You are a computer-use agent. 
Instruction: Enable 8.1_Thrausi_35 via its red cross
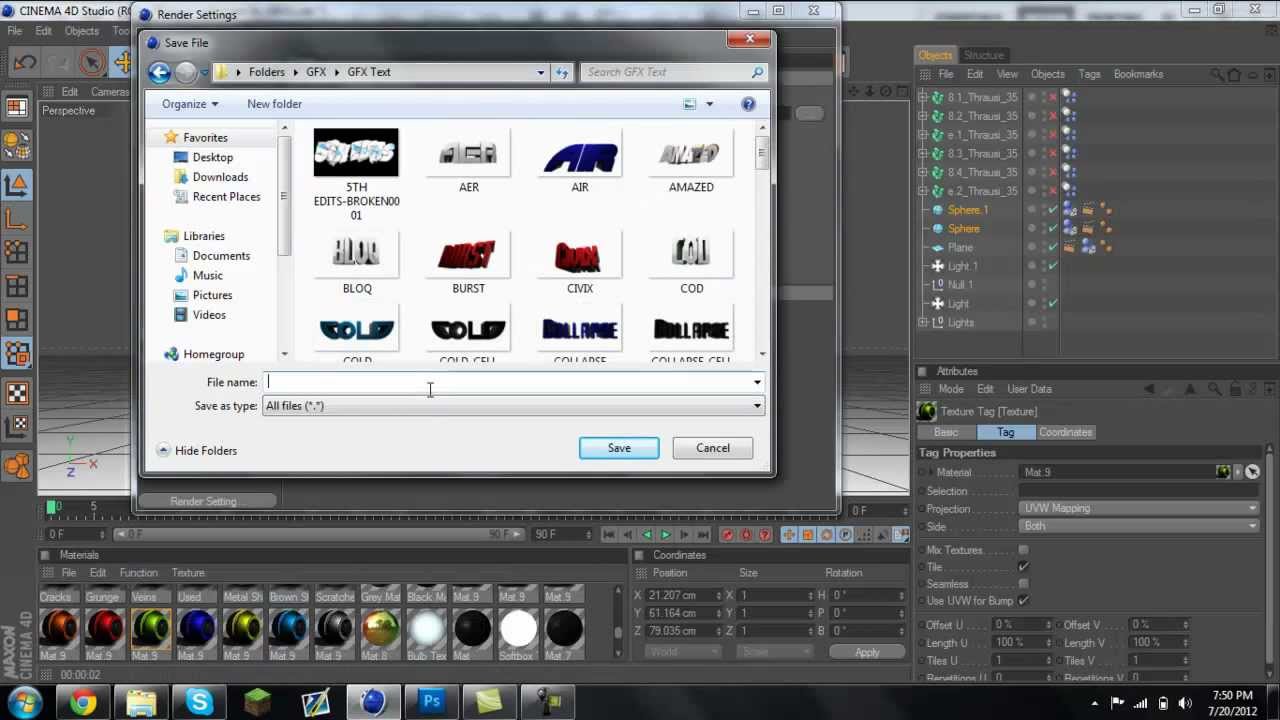tap(1053, 98)
